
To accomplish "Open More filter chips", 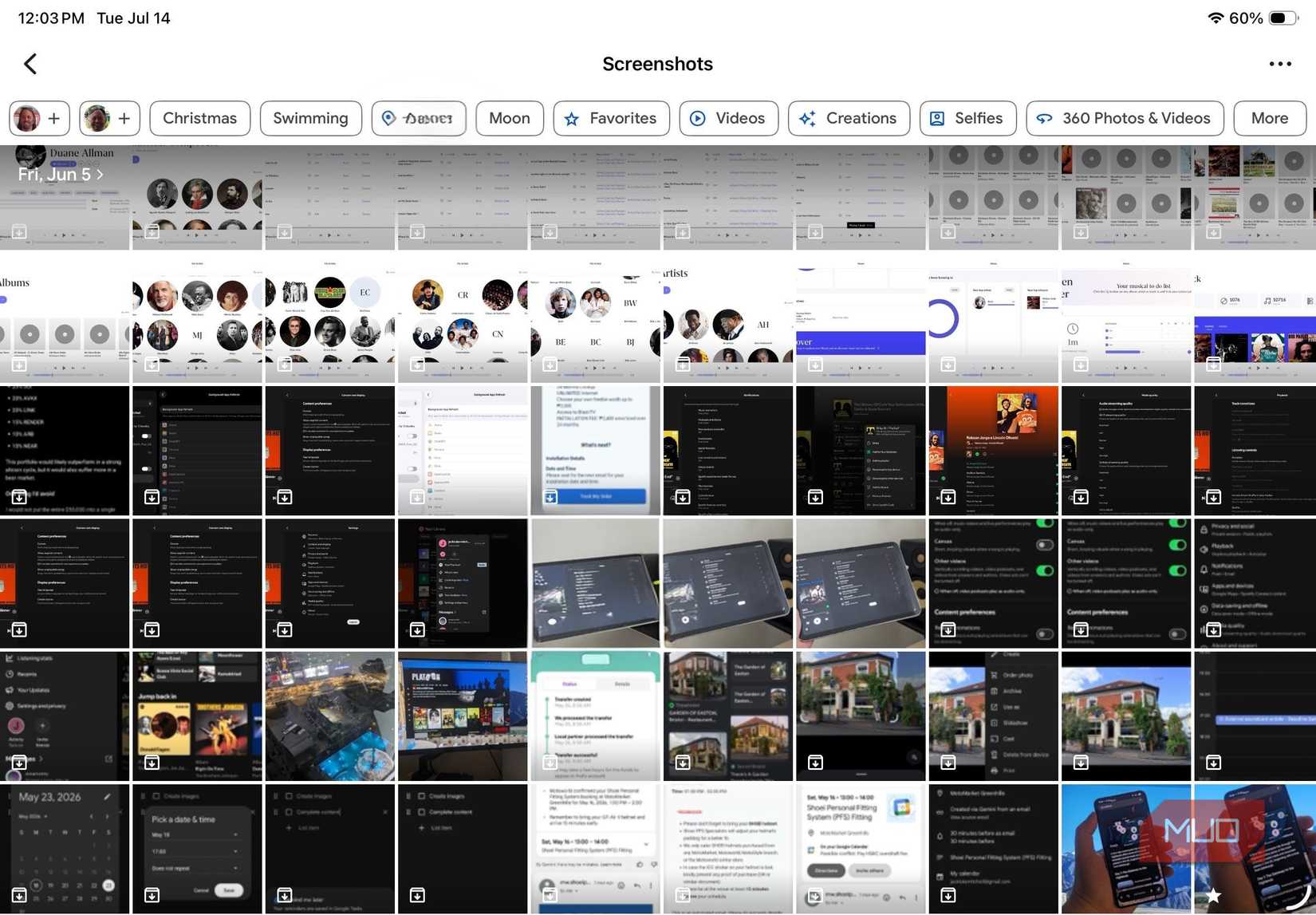I will (1270, 118).
